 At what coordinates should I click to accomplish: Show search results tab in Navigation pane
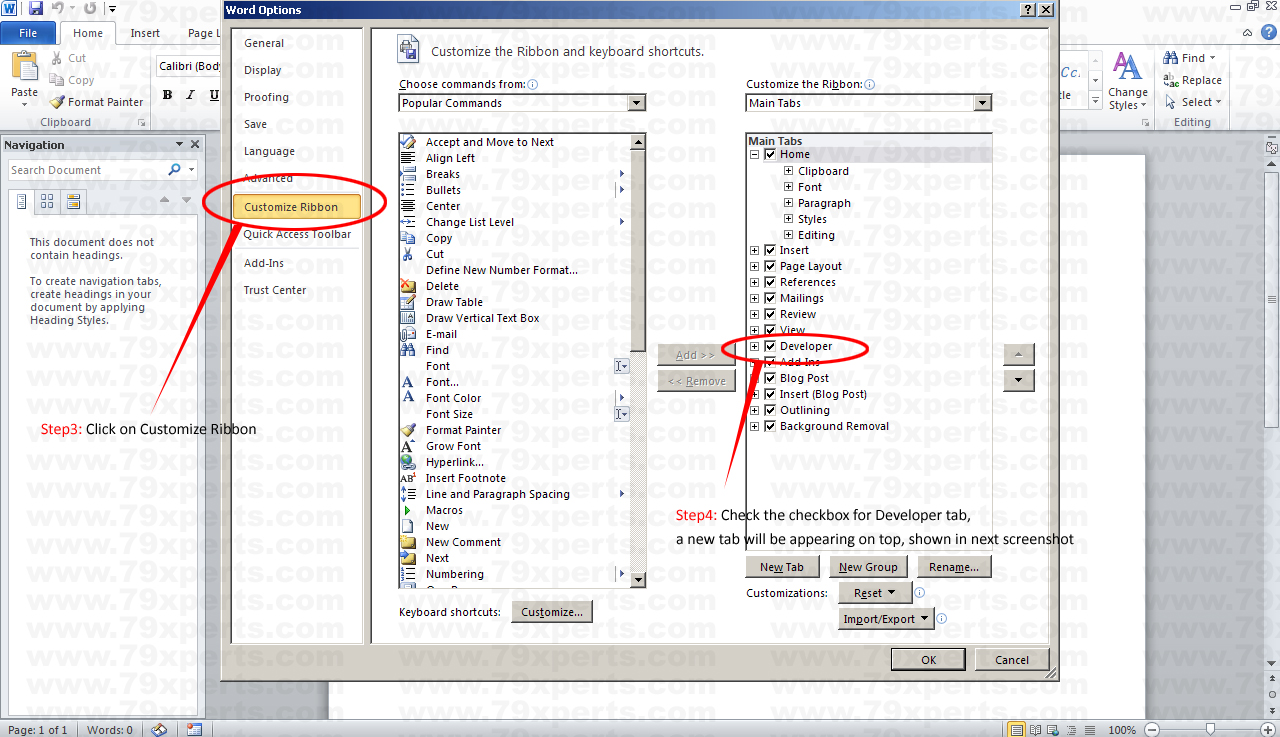pyautogui.click(x=73, y=201)
